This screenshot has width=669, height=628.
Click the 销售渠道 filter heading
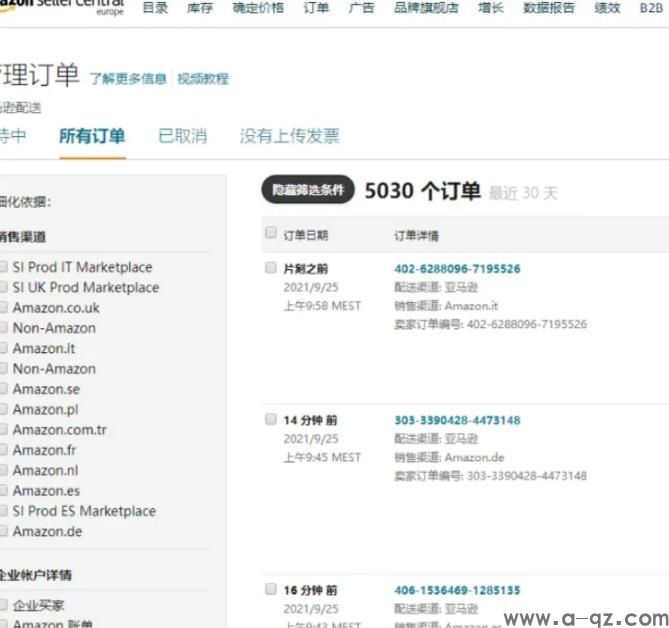tap(23, 237)
